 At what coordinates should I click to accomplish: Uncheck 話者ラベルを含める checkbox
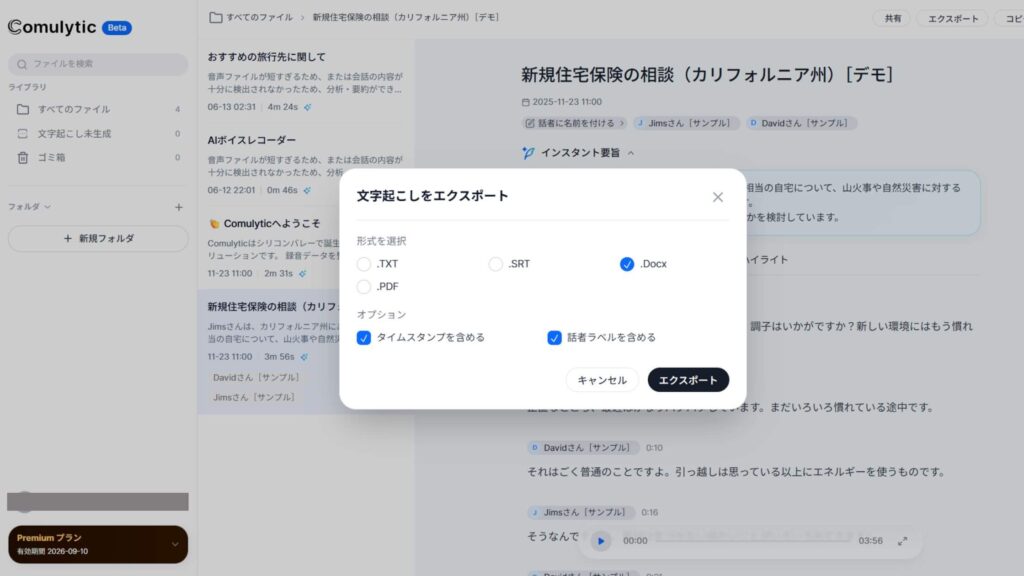tap(554, 338)
